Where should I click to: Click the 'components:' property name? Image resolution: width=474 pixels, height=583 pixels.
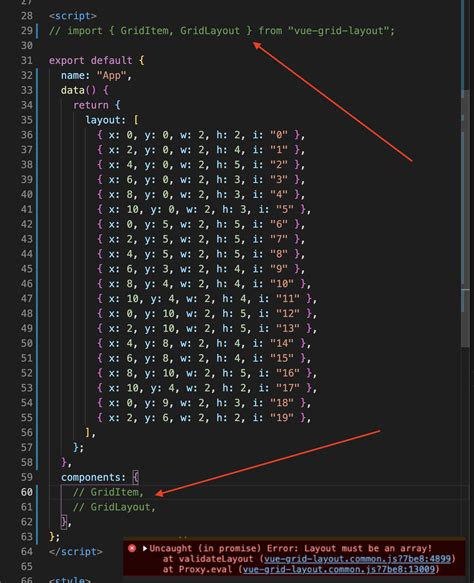coord(94,477)
